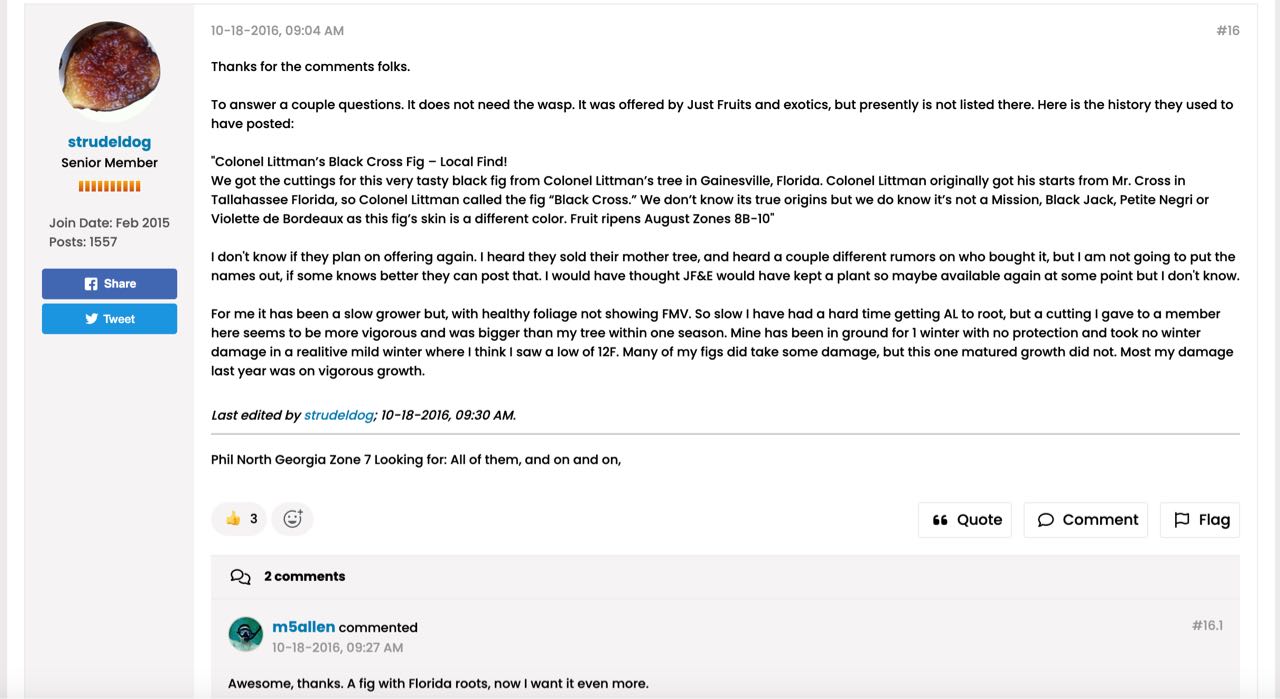Open m5allen's profile link

coord(303,627)
